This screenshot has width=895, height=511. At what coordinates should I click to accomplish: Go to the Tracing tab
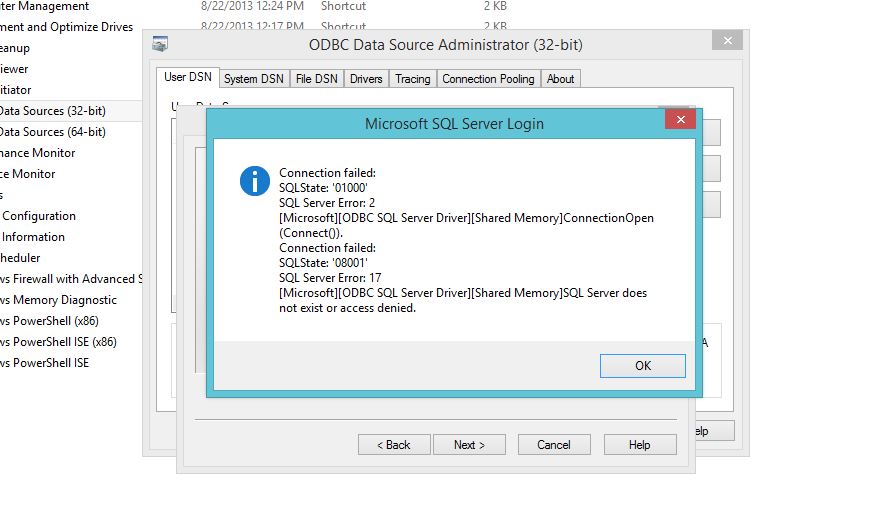coord(412,79)
